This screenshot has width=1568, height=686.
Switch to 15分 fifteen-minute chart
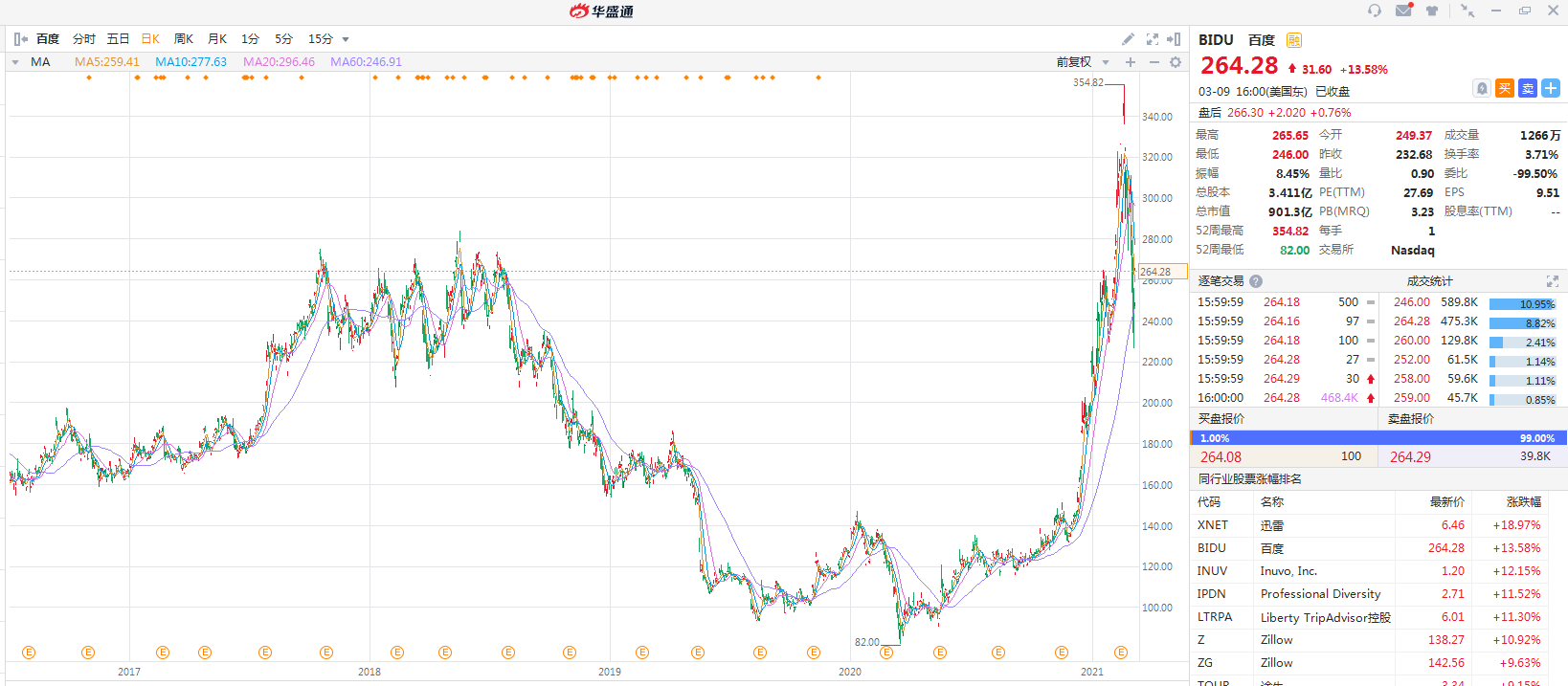tap(320, 39)
